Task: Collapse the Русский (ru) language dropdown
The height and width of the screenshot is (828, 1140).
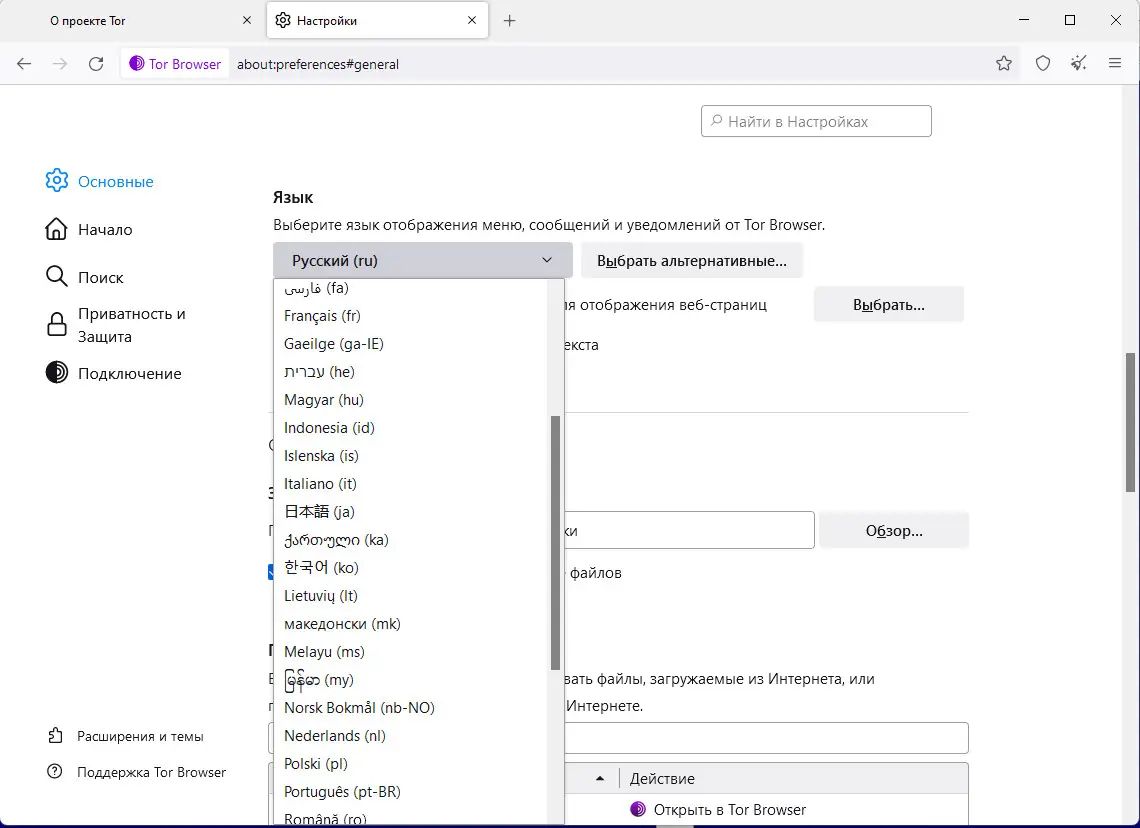Action: (x=422, y=260)
